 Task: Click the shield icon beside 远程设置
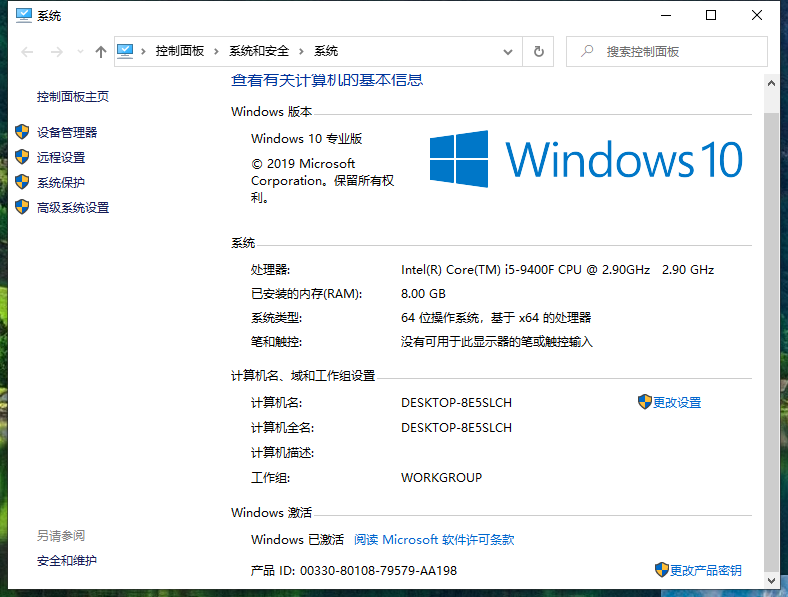click(23, 157)
